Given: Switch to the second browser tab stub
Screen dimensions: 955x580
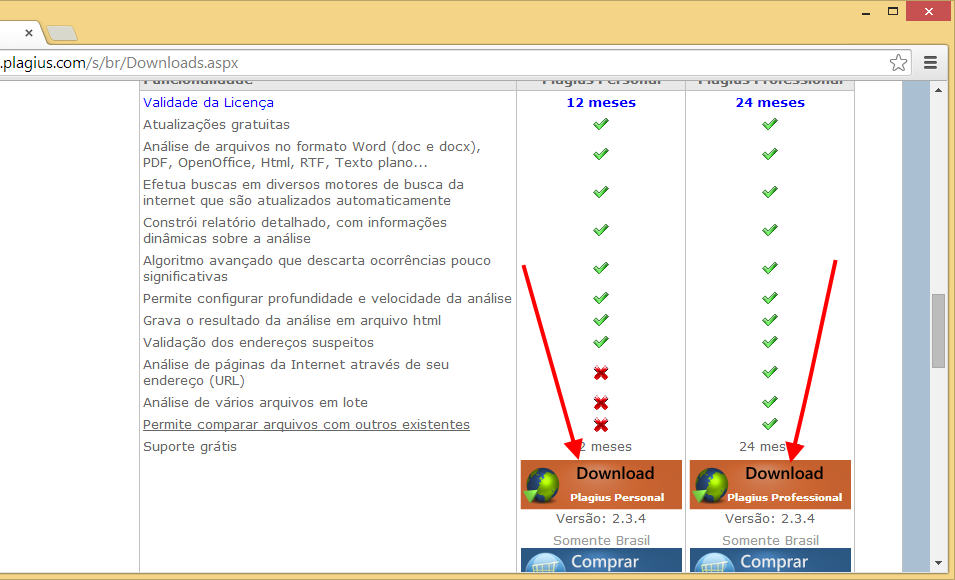Looking at the screenshot, I should [x=60, y=33].
